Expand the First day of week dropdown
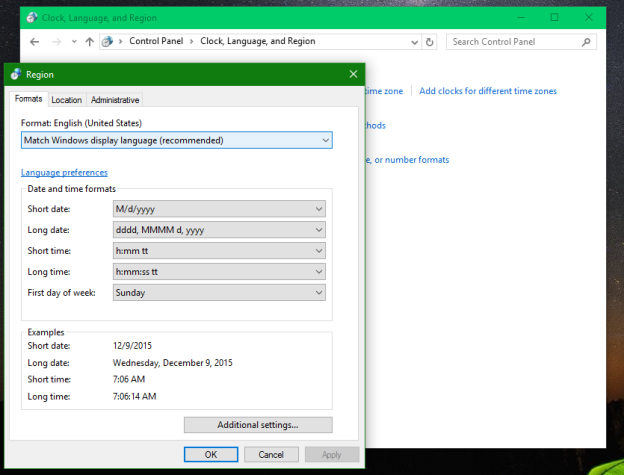This screenshot has width=624, height=475. [219, 293]
